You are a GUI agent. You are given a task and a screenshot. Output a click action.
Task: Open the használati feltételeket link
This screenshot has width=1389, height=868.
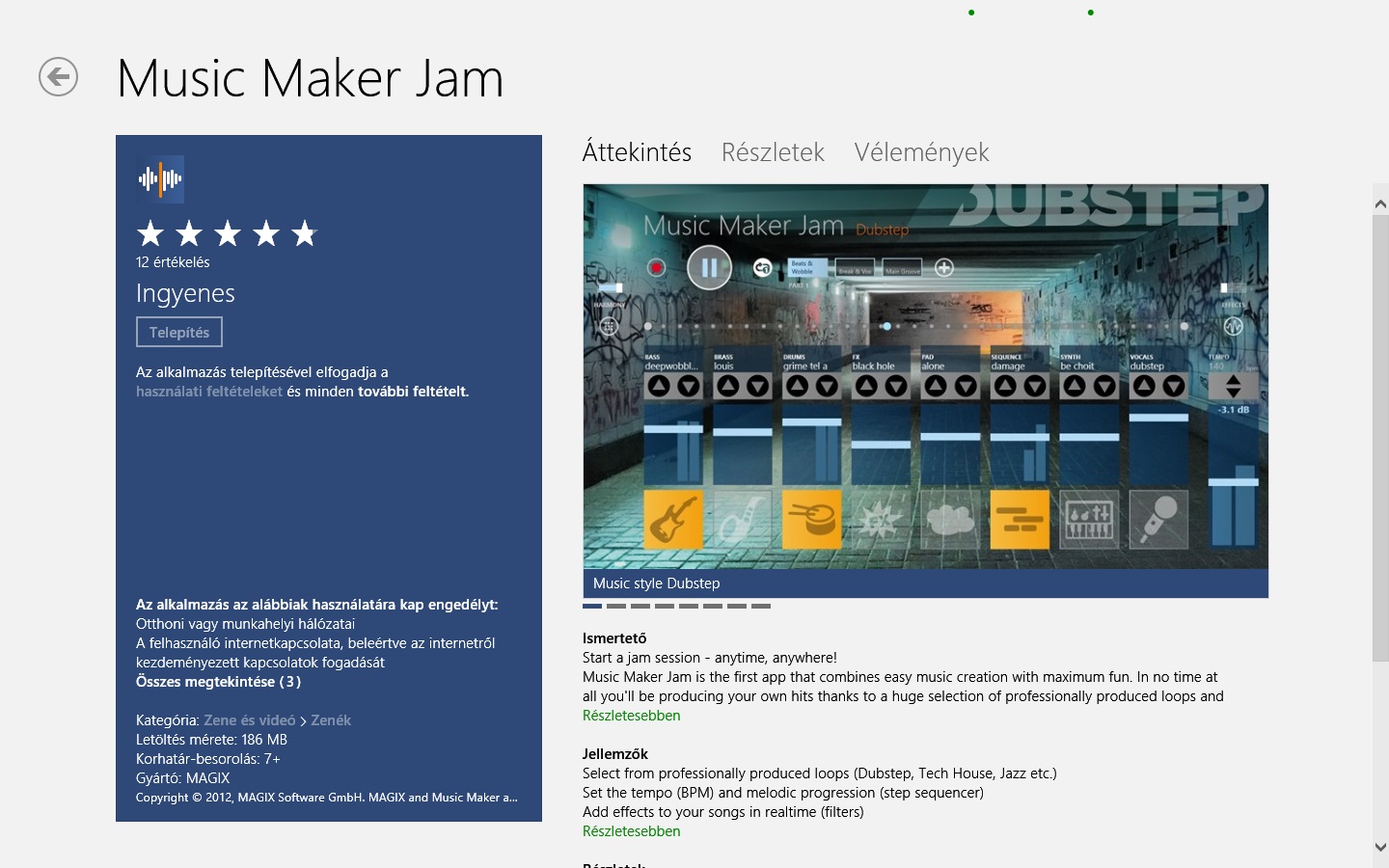pos(209,392)
